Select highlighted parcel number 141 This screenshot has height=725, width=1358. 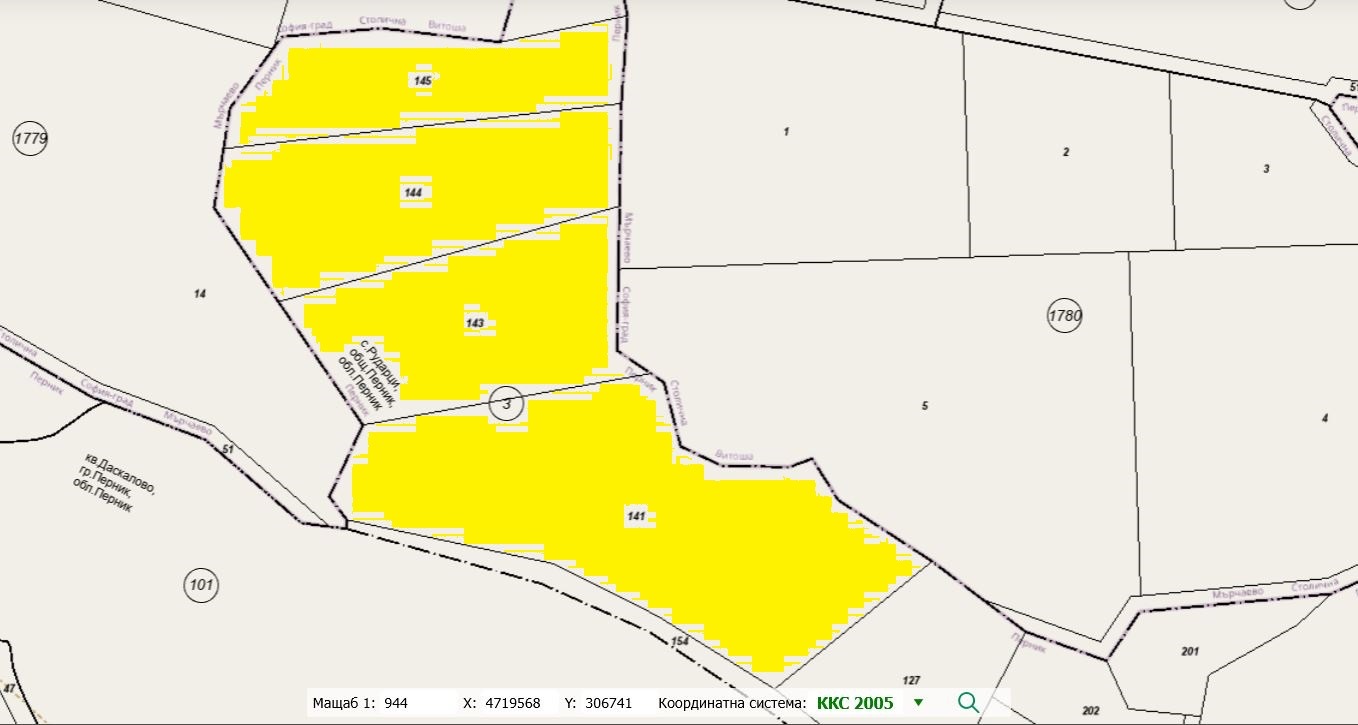634,517
